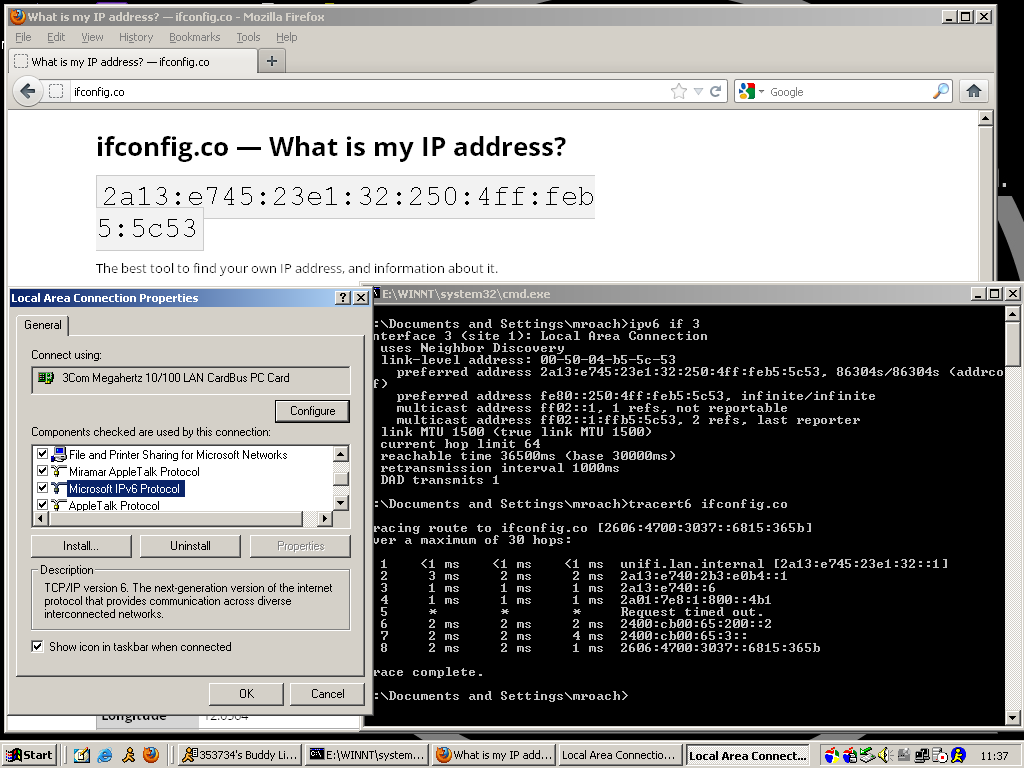The width and height of the screenshot is (1024, 768).
Task: Uncheck Microsoft IPv6 Protocol component
Action: click(x=42, y=489)
